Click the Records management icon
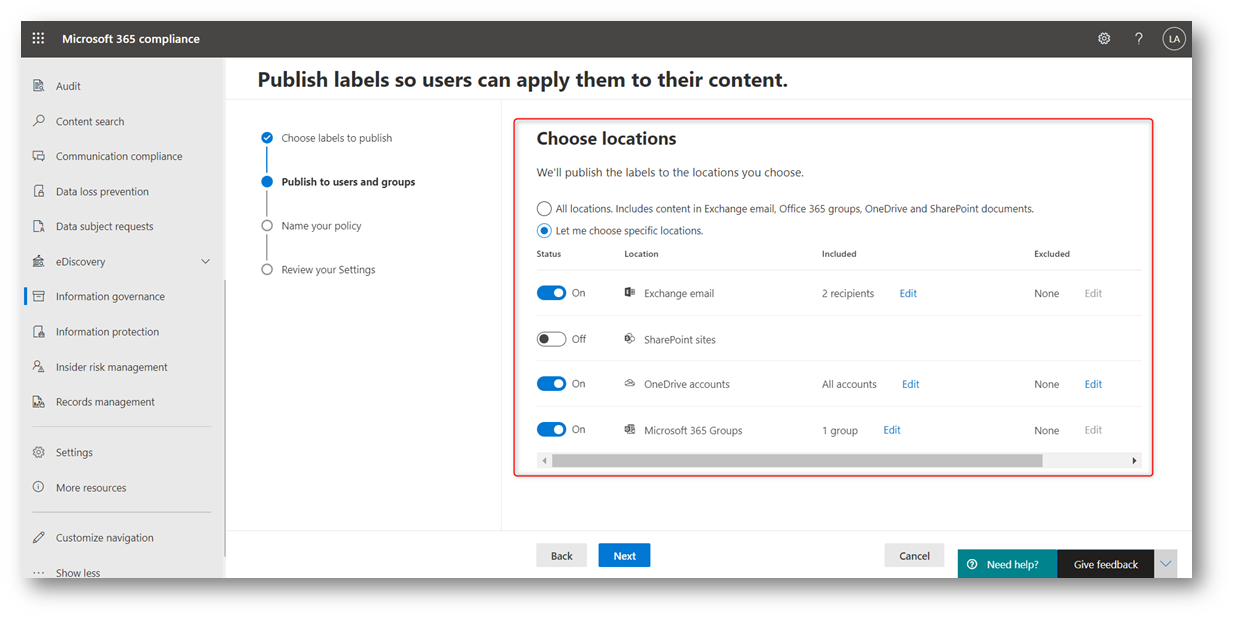This screenshot has width=1234, height=620. pyautogui.click(x=39, y=402)
